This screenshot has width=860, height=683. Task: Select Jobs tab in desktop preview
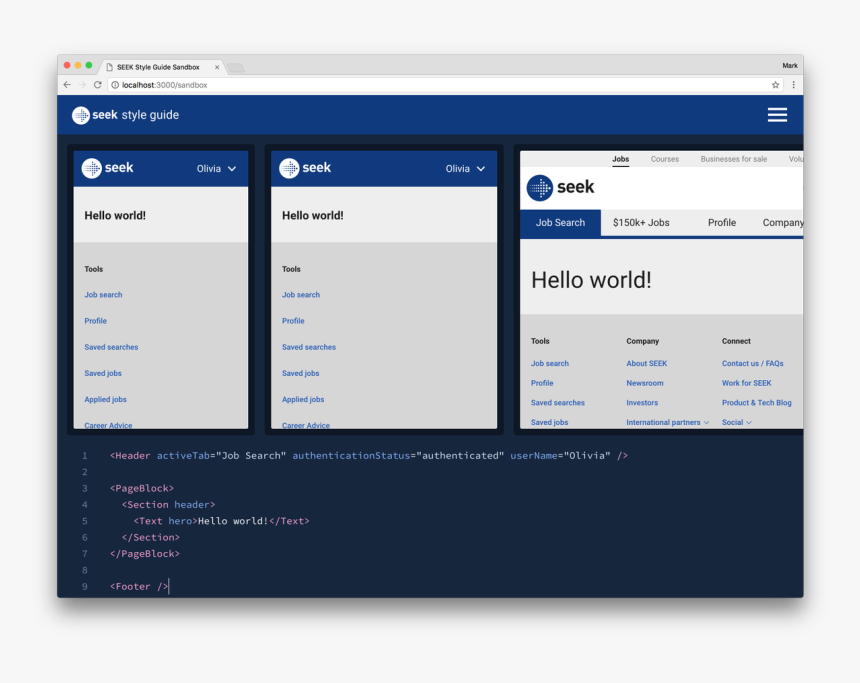[x=620, y=159]
